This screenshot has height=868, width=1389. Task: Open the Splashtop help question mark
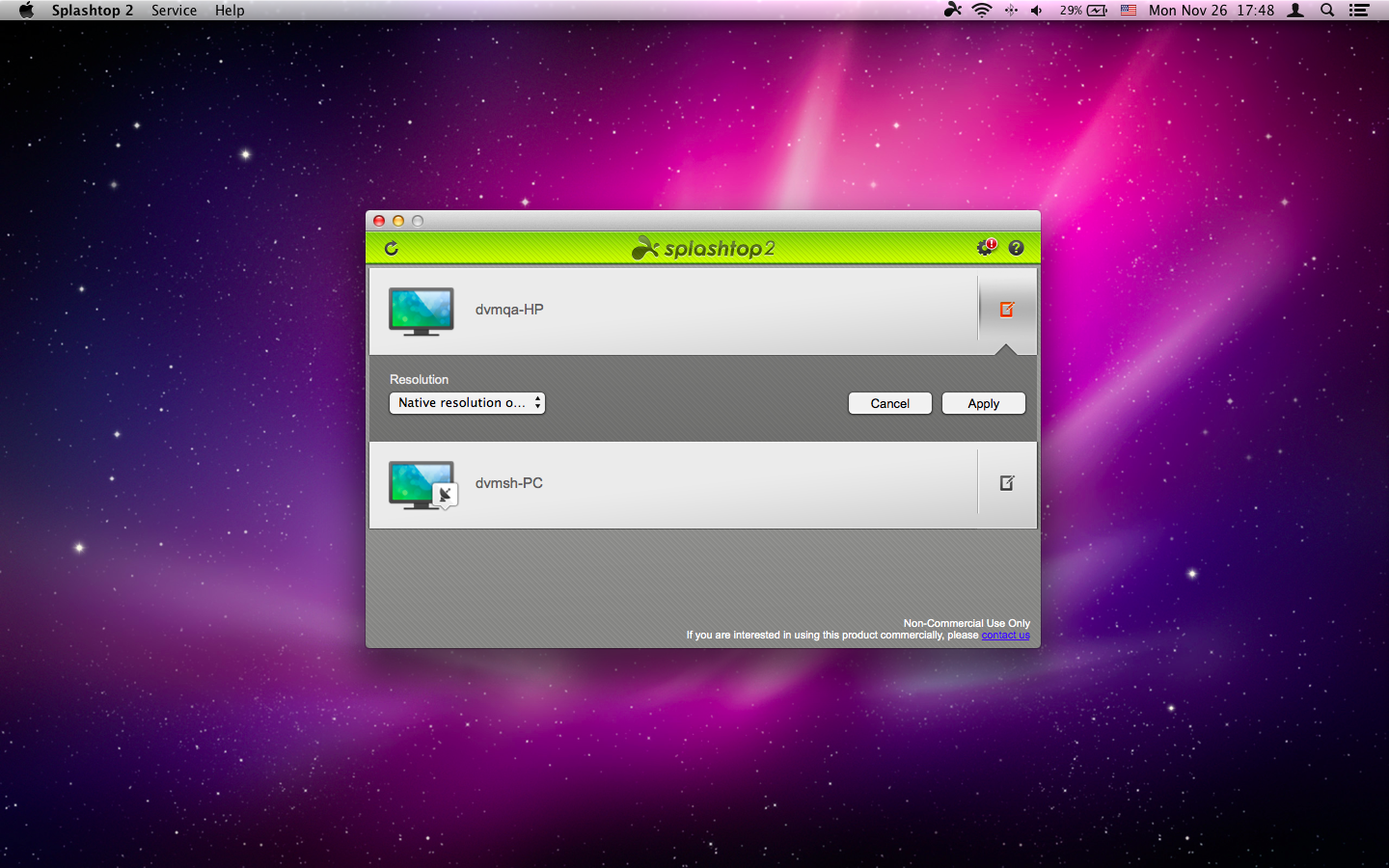click(x=1016, y=248)
